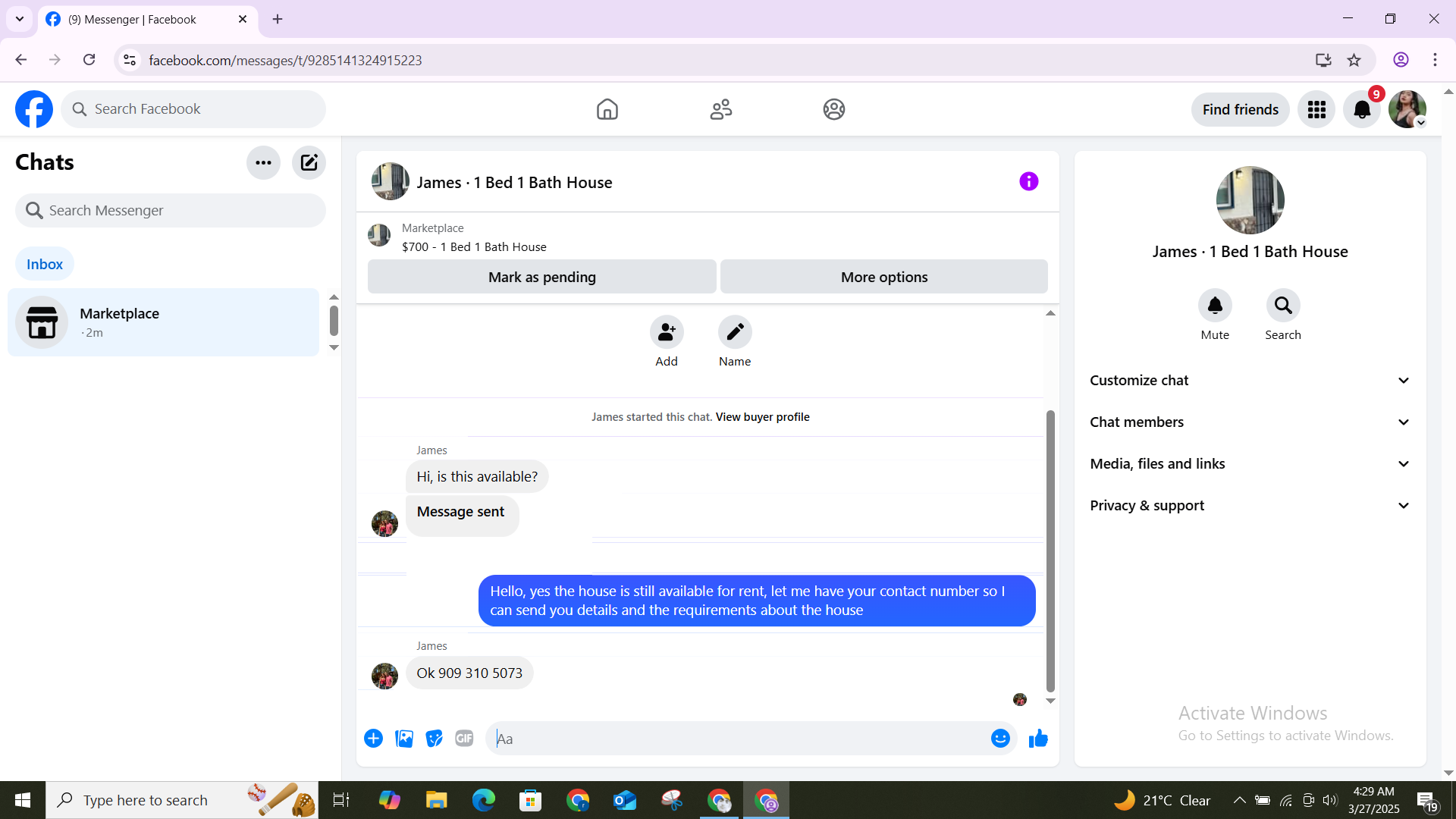Open the emoji picker in message box
1456x819 pixels.
click(1000, 738)
